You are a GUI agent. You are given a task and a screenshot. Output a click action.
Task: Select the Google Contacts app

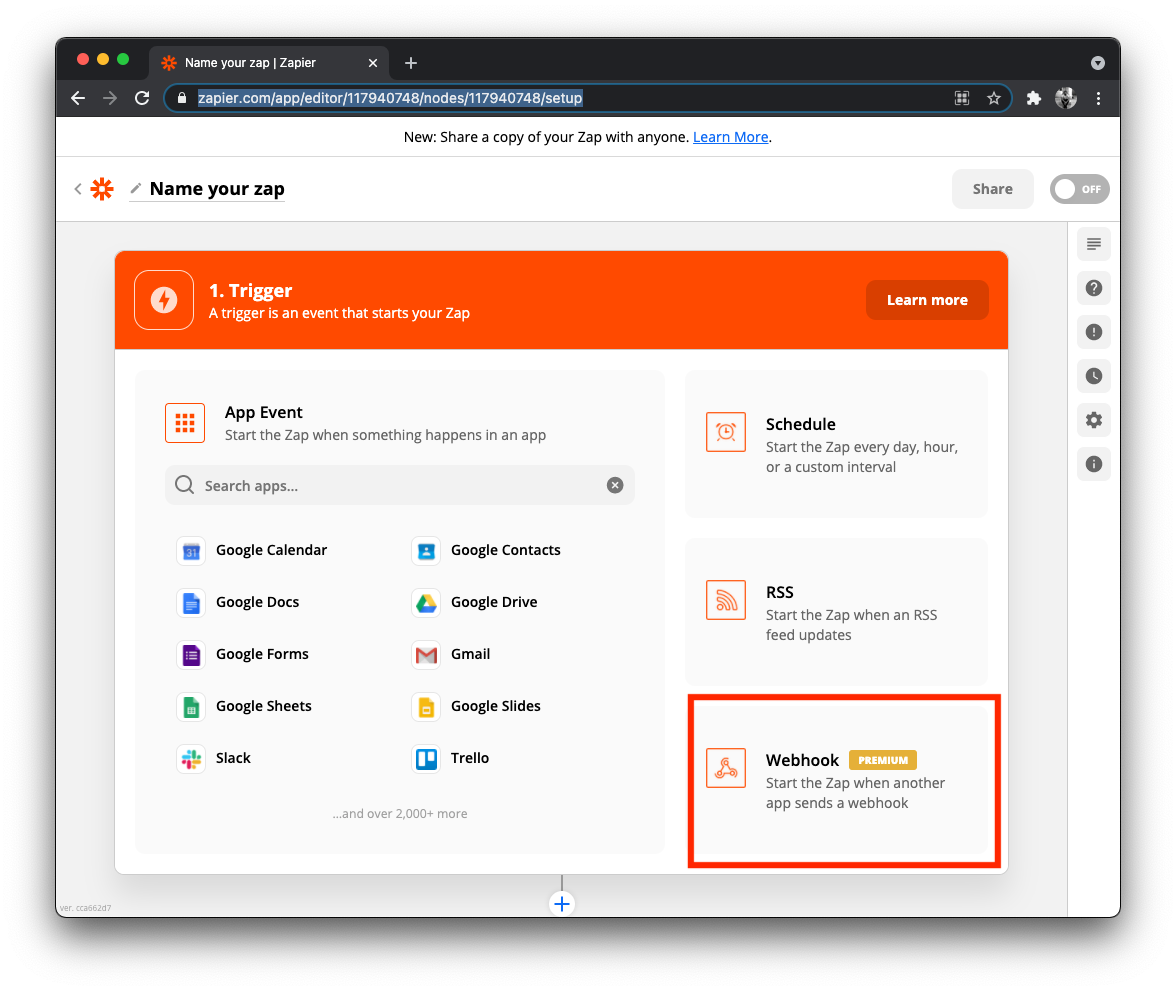(486, 551)
